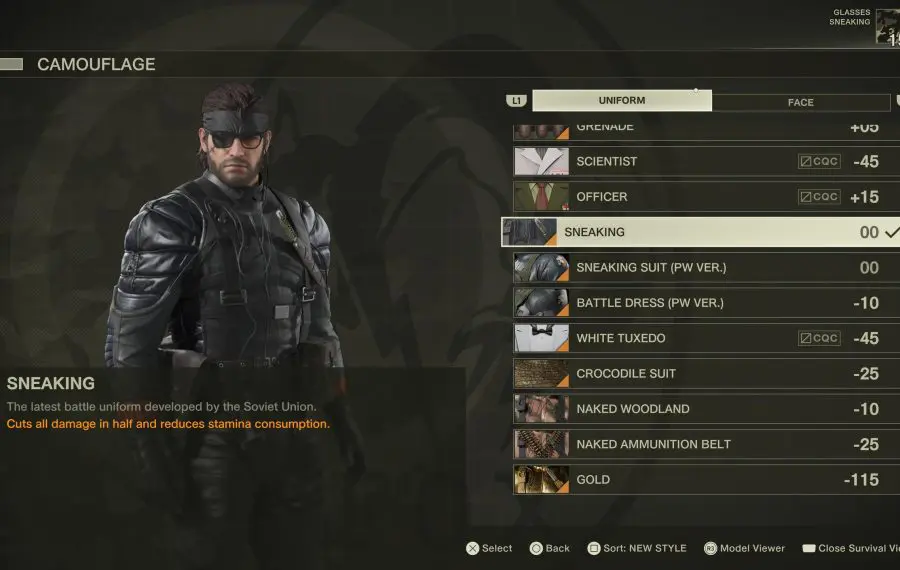
Task: Click the L1 shoulder button icon
Action: [x=516, y=101]
